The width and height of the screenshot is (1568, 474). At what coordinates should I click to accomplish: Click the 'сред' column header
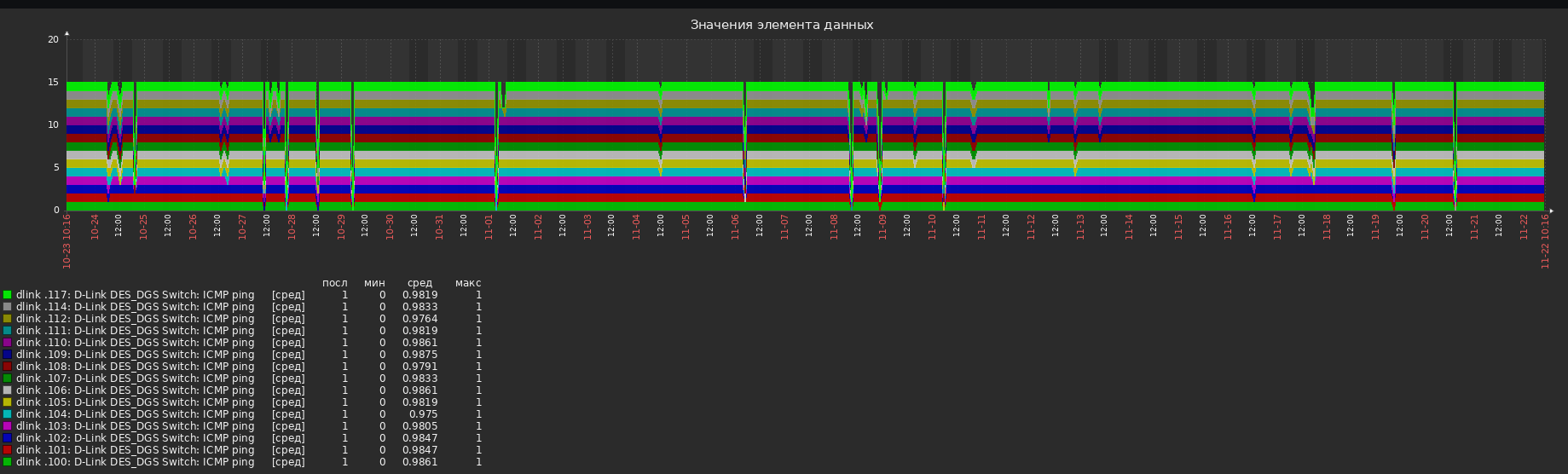[419, 284]
